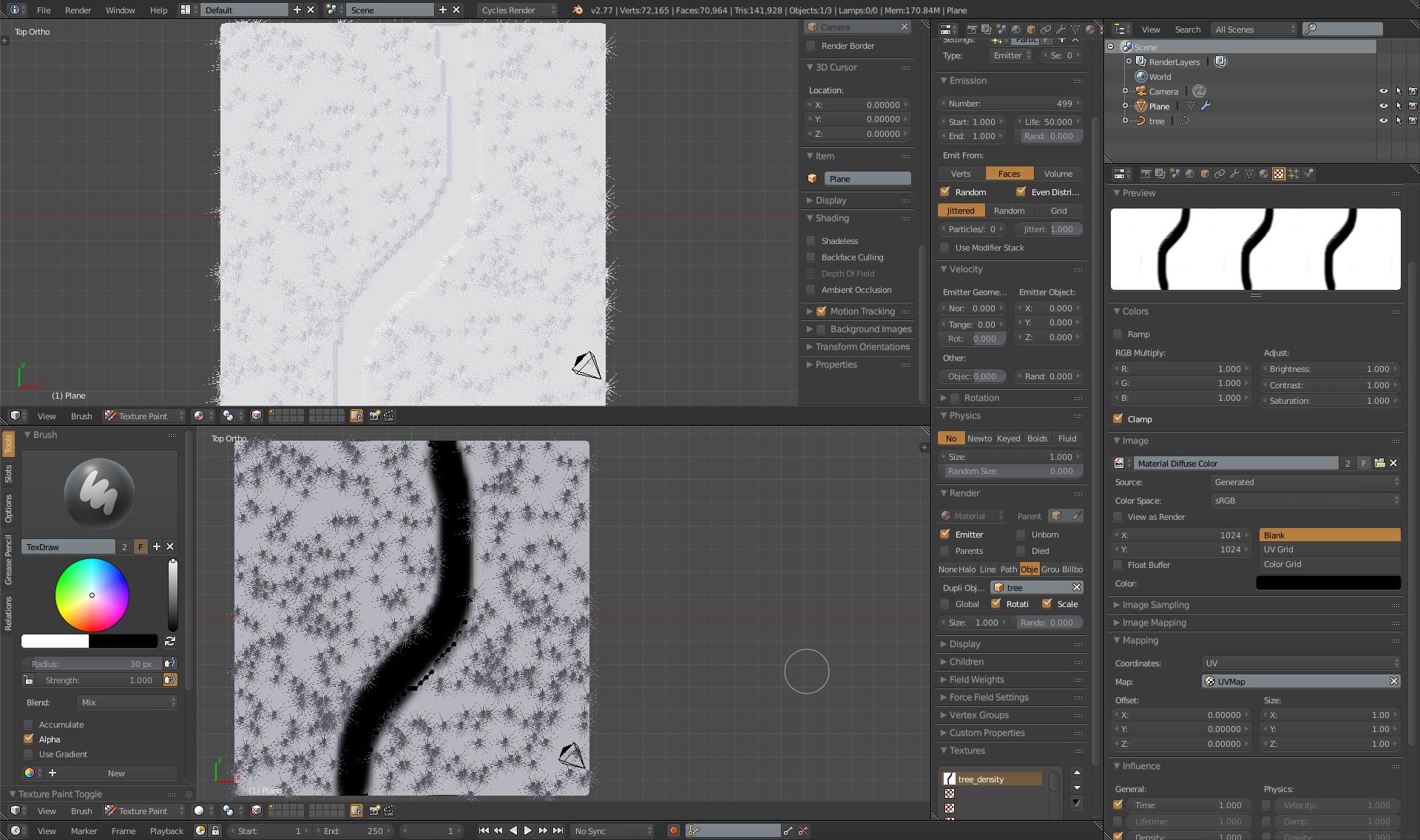Open image file for Material Diffuse Color
1420x840 pixels.
pos(1379,463)
